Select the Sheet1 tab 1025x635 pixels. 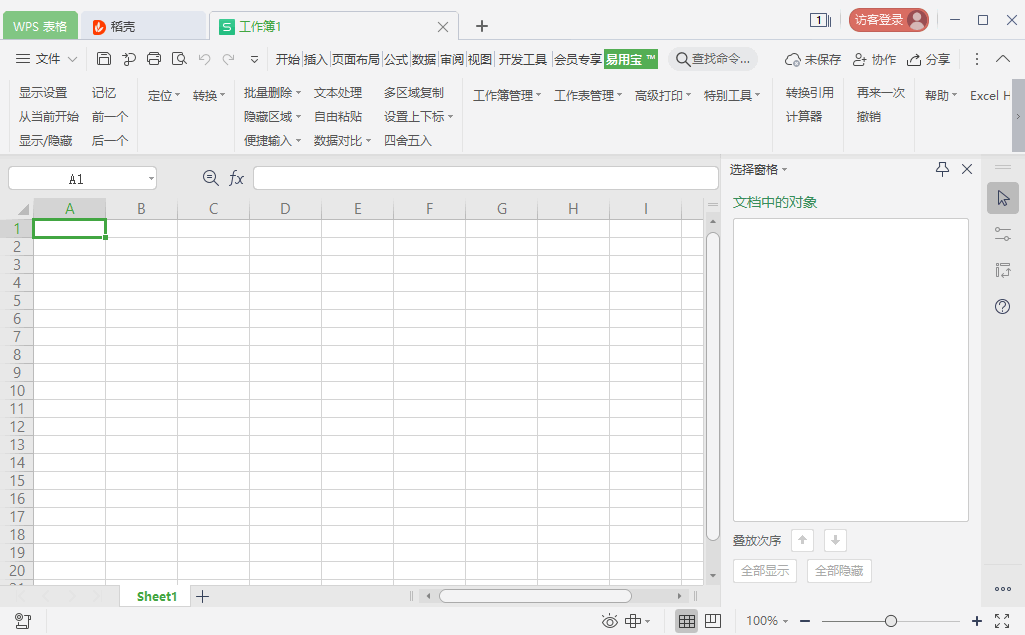point(156,596)
